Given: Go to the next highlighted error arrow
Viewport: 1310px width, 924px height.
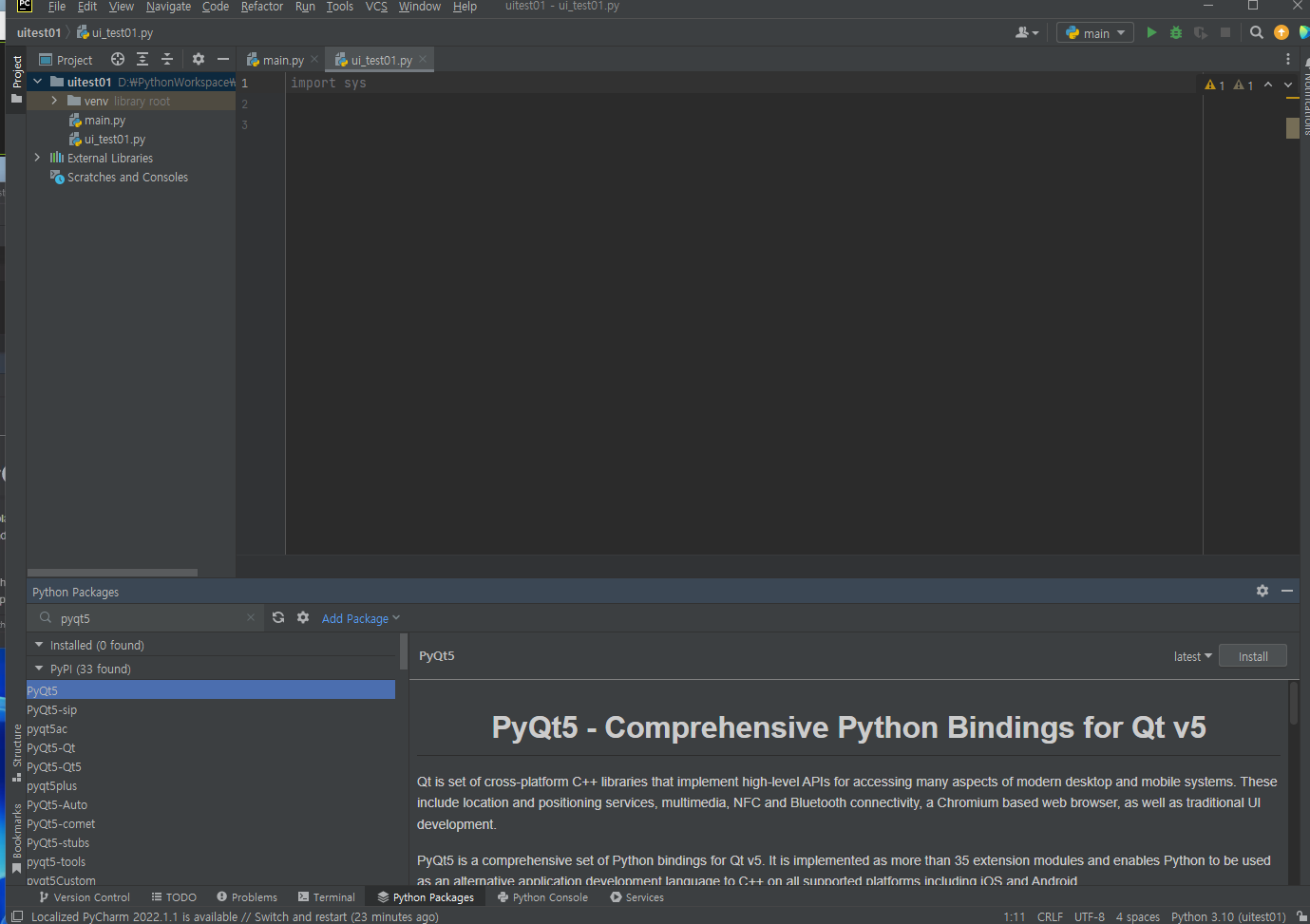Looking at the screenshot, I should coord(1288,85).
